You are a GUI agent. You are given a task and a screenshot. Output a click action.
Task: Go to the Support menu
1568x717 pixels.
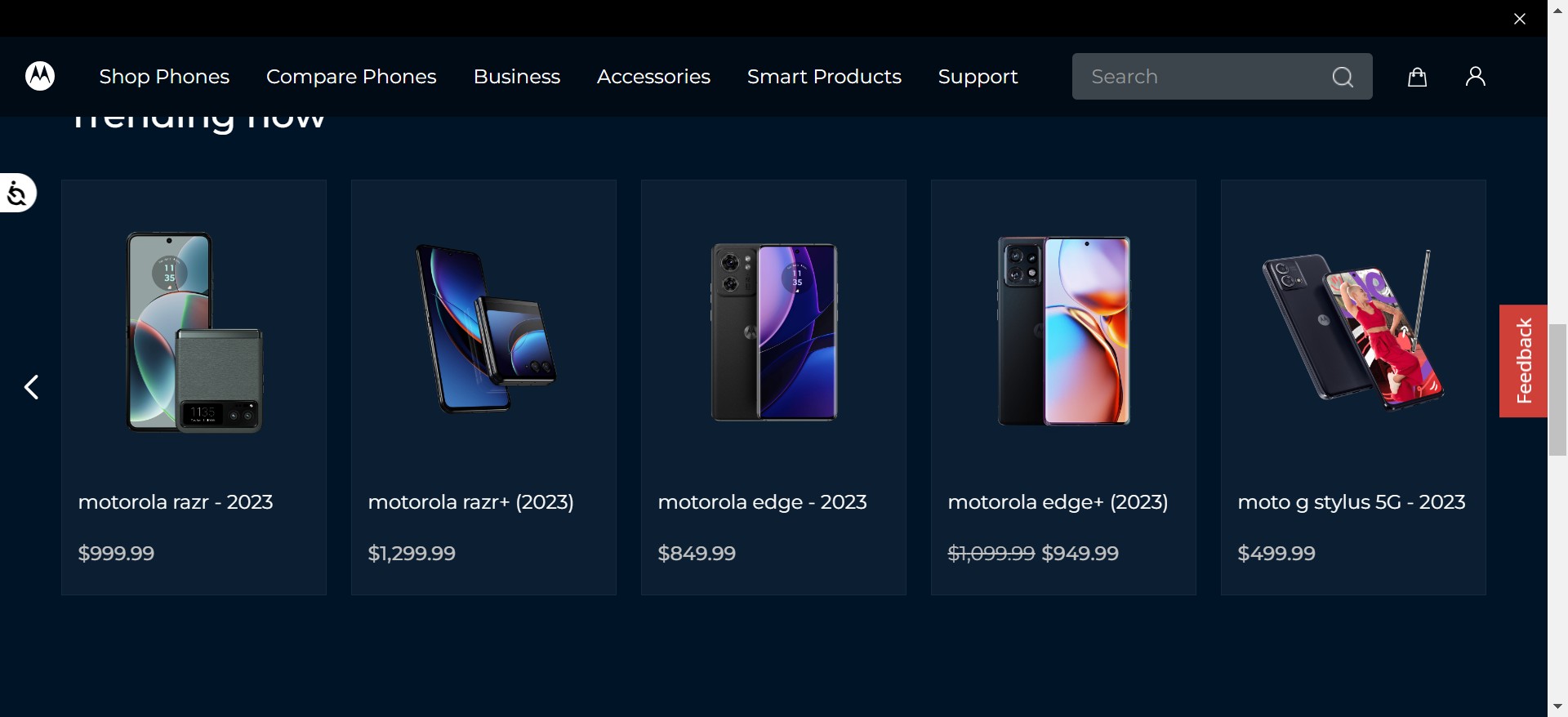[x=978, y=77]
